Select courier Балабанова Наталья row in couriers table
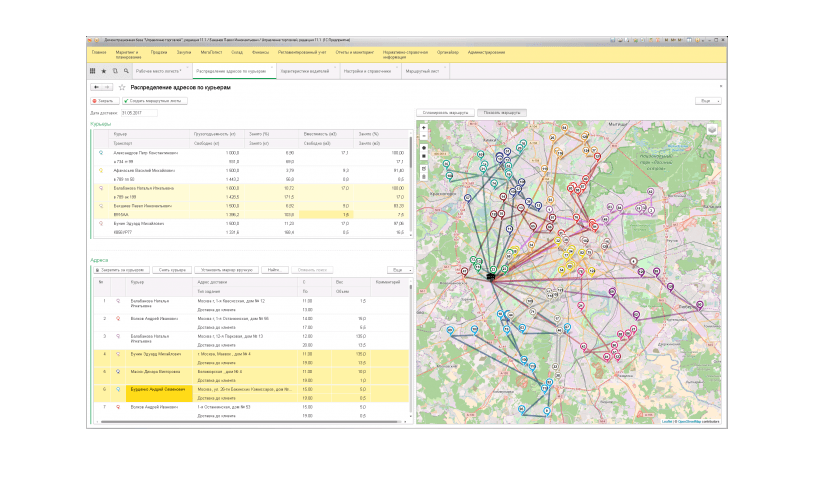Screen dimensions: 814x496 tap(251, 193)
